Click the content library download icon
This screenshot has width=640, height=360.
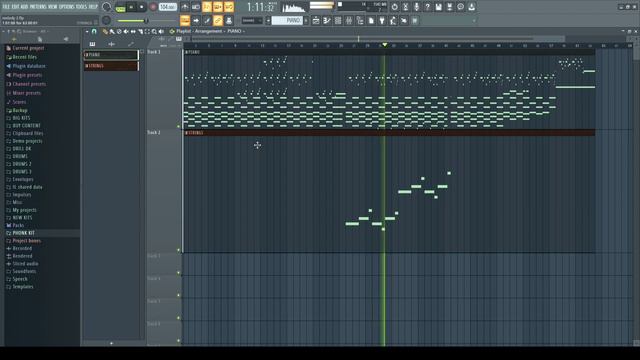click(x=471, y=7)
